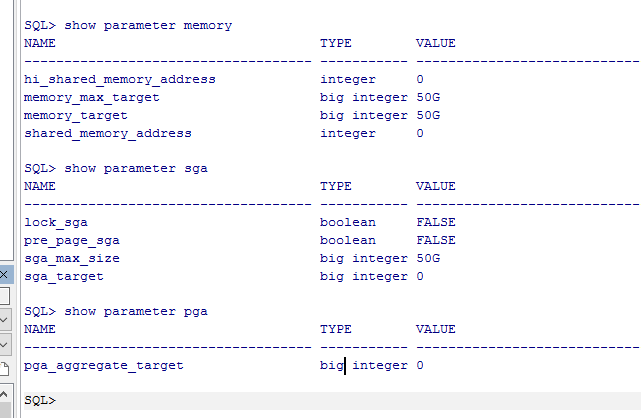Select the pre_page_sga parameter name

tap(68, 240)
